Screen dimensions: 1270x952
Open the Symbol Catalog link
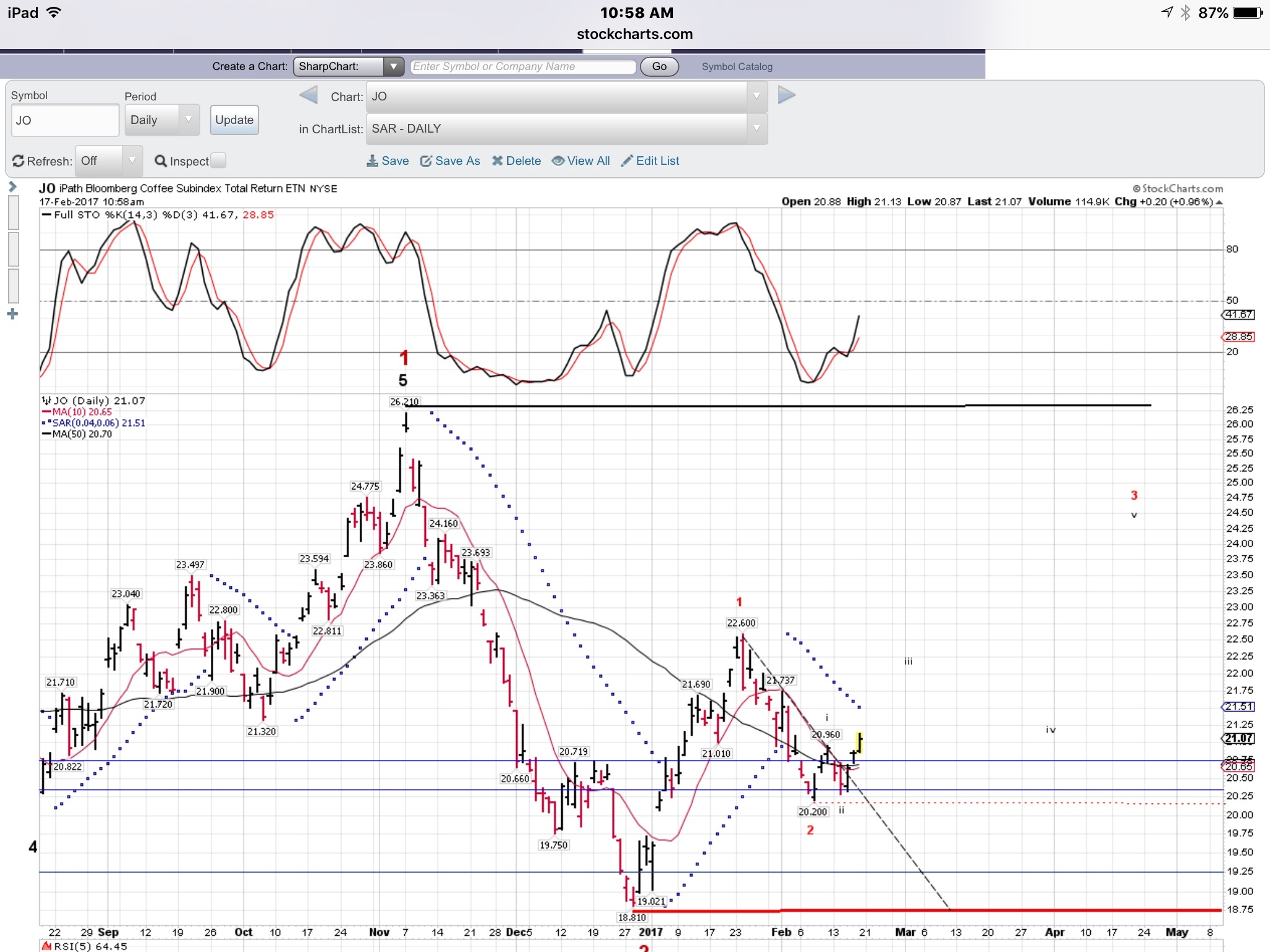coord(737,67)
